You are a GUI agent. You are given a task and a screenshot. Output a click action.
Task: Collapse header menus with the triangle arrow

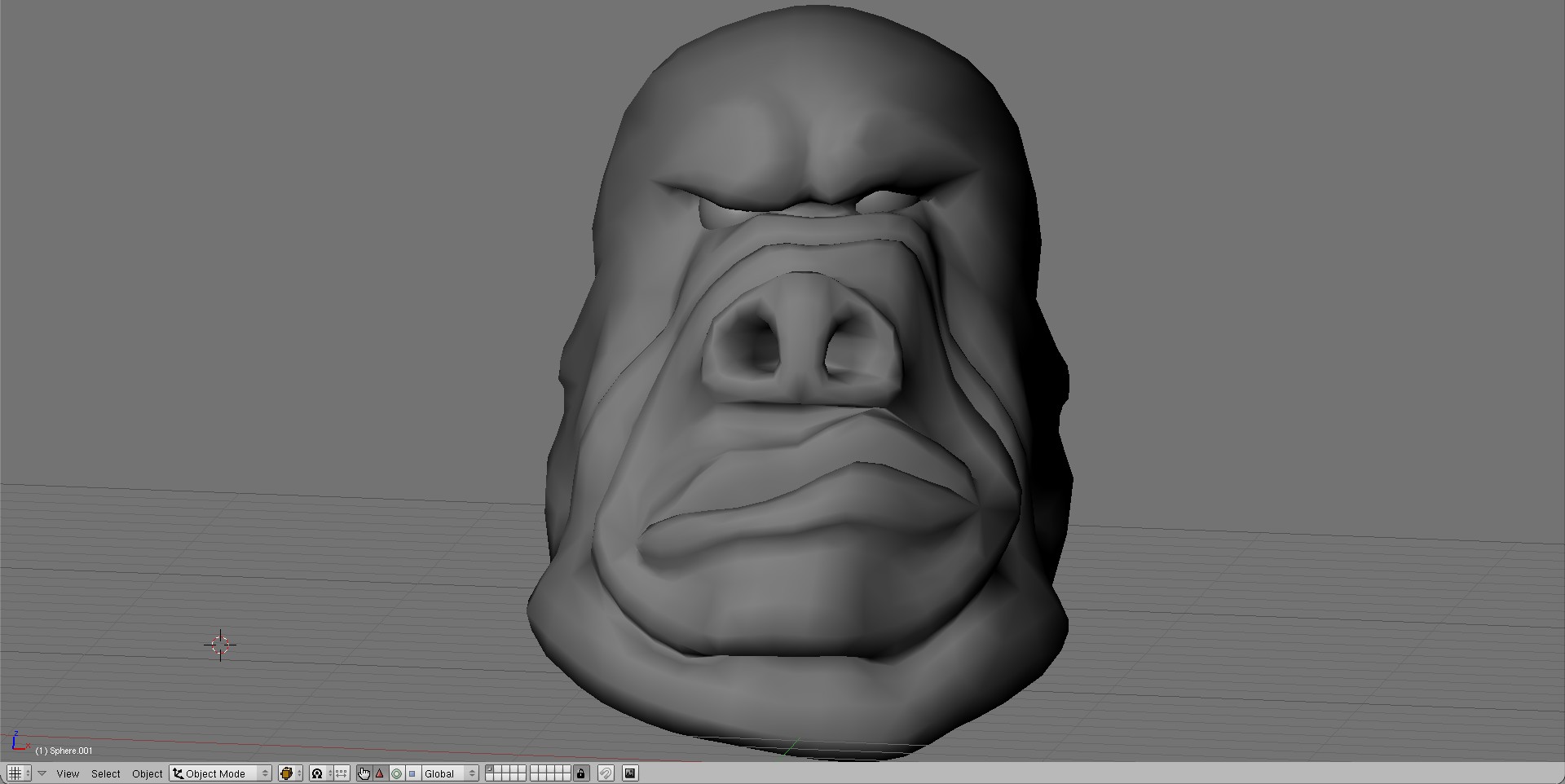click(42, 773)
